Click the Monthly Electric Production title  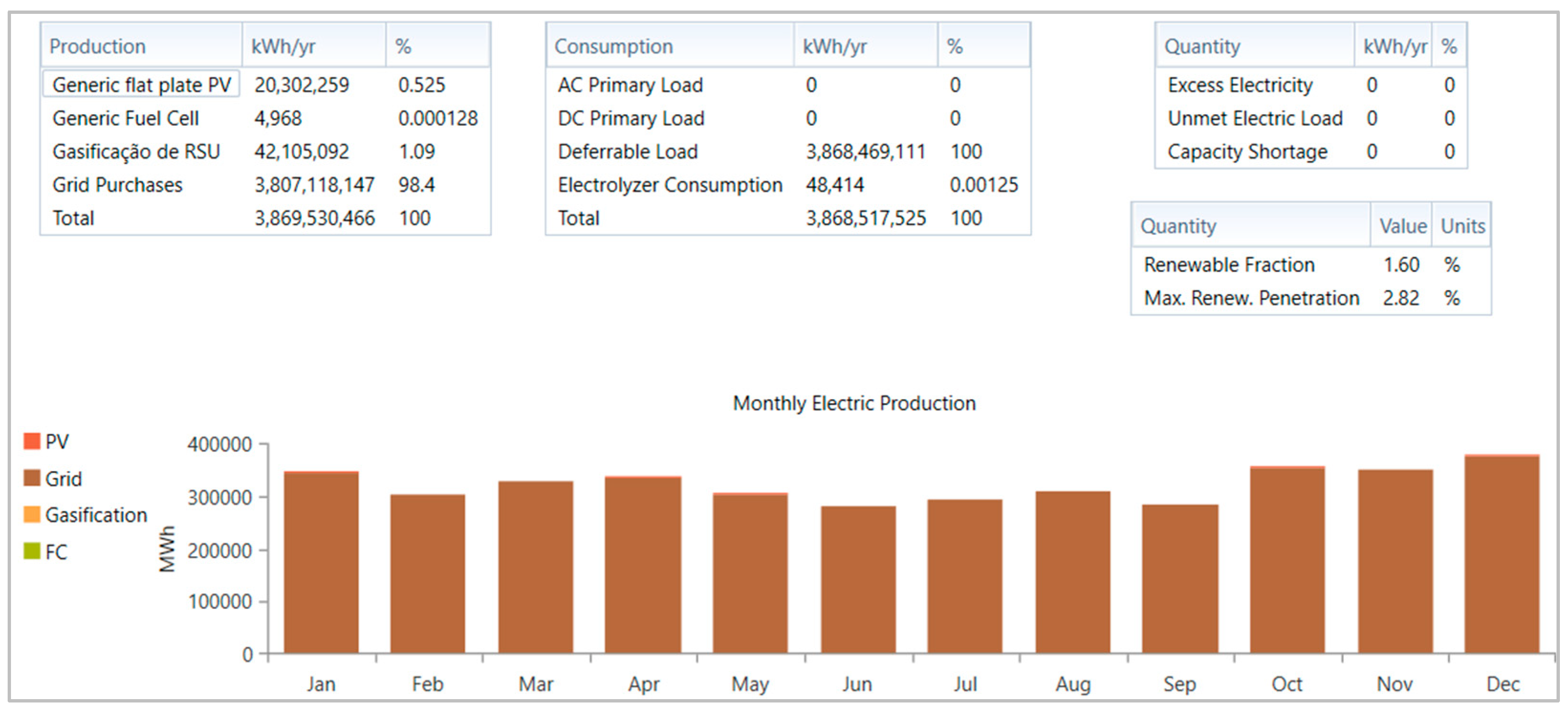(854, 404)
